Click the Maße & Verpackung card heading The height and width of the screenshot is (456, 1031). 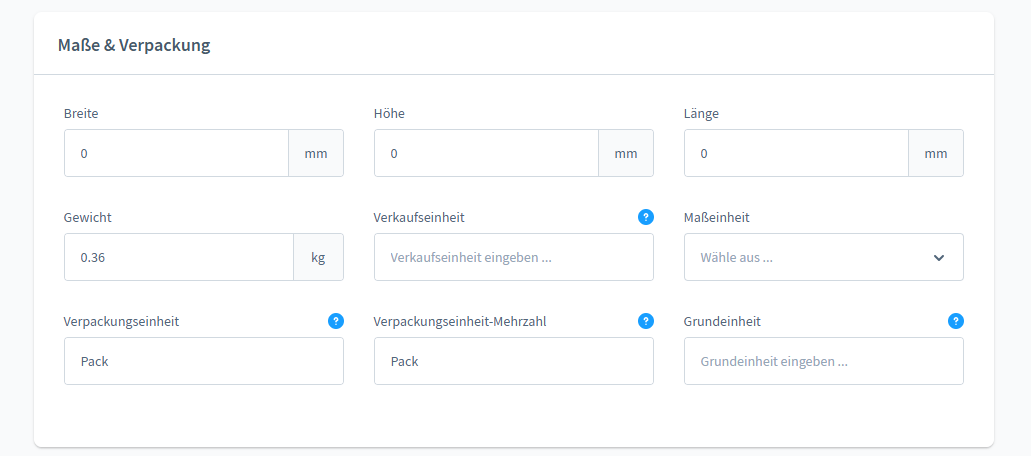134,45
